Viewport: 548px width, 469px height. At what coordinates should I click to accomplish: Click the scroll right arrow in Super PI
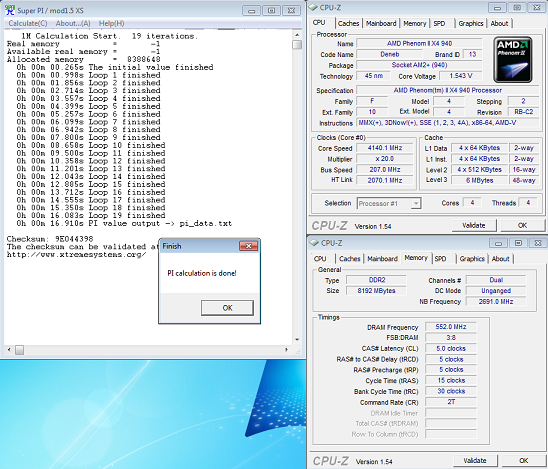point(287,349)
